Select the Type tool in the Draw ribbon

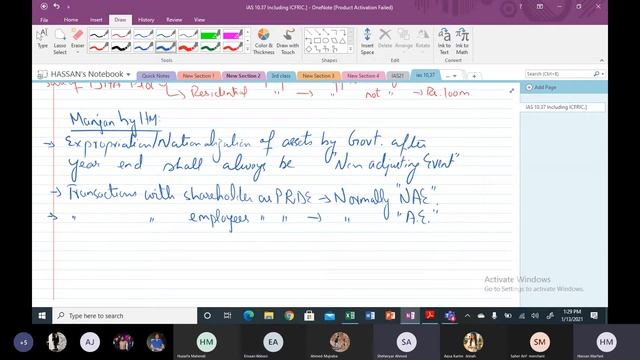coord(42,39)
